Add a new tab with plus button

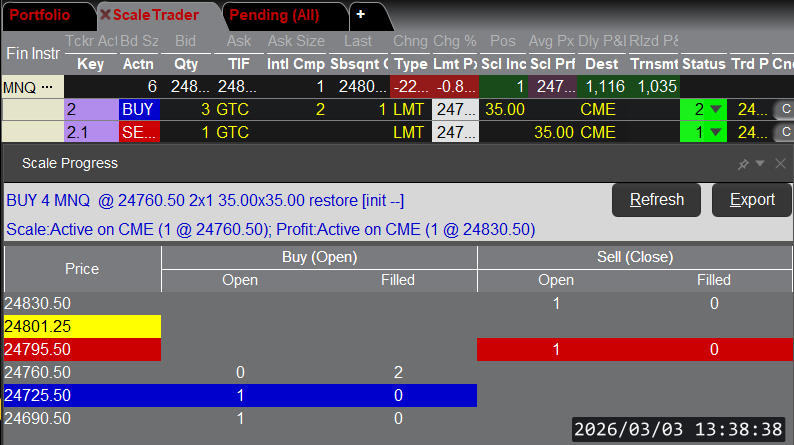click(360, 15)
